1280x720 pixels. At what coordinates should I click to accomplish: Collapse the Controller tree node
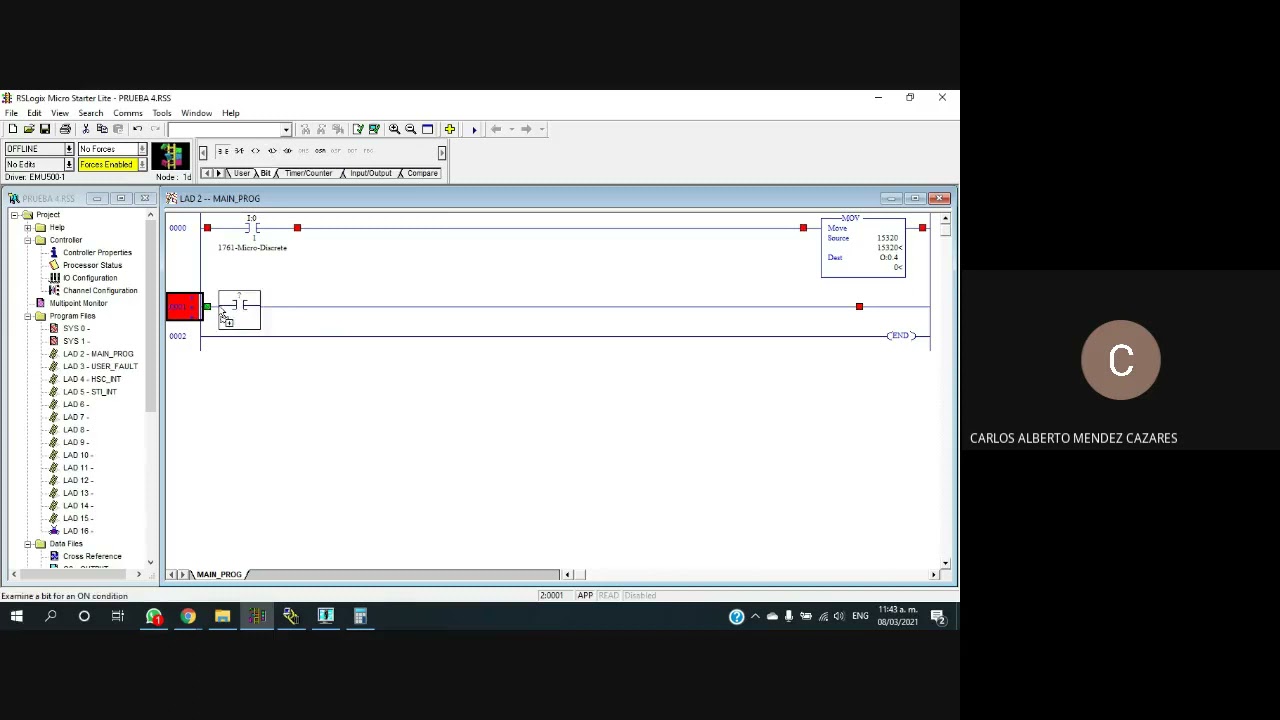pos(28,240)
